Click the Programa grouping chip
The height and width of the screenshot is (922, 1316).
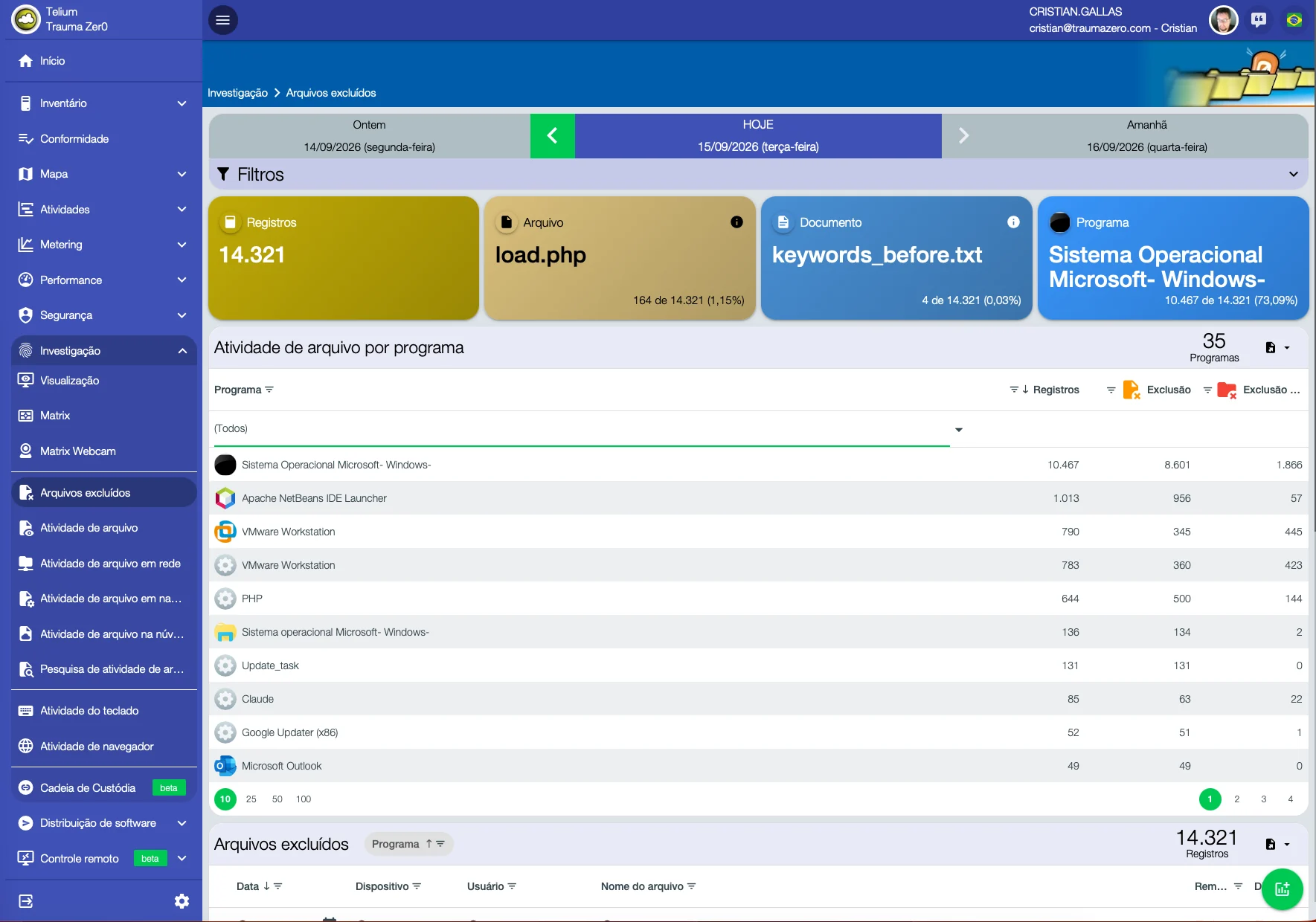(408, 844)
